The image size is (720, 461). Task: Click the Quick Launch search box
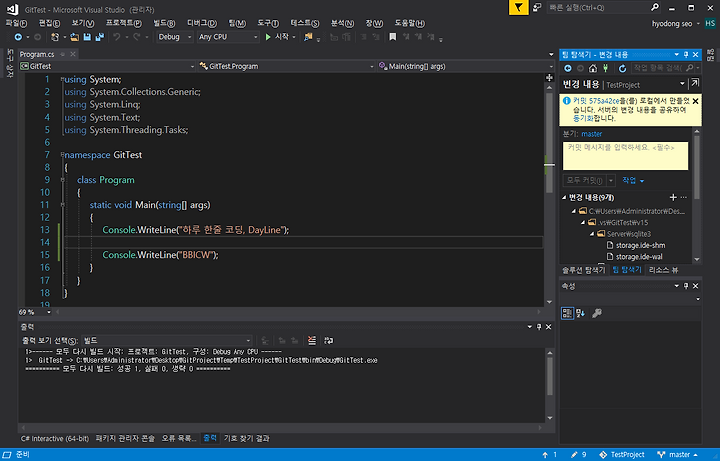point(603,7)
